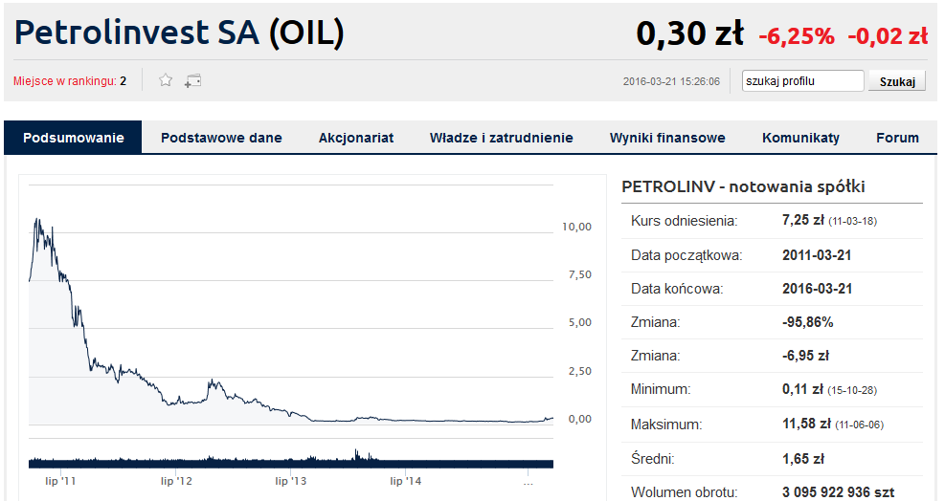
Task: Select Władze i zatrudnienie tab
Action: coord(501,137)
